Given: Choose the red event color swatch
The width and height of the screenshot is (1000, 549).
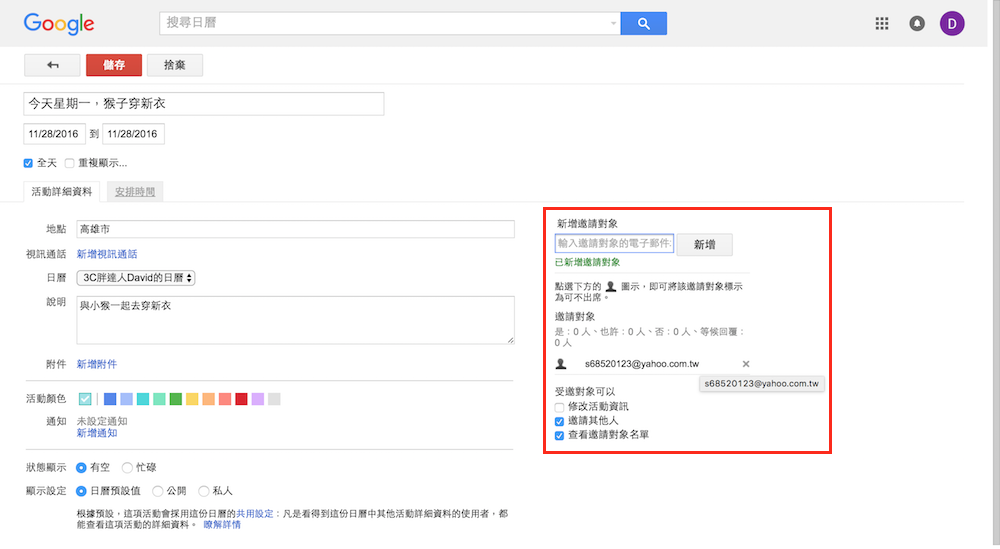Looking at the screenshot, I should 241,399.
